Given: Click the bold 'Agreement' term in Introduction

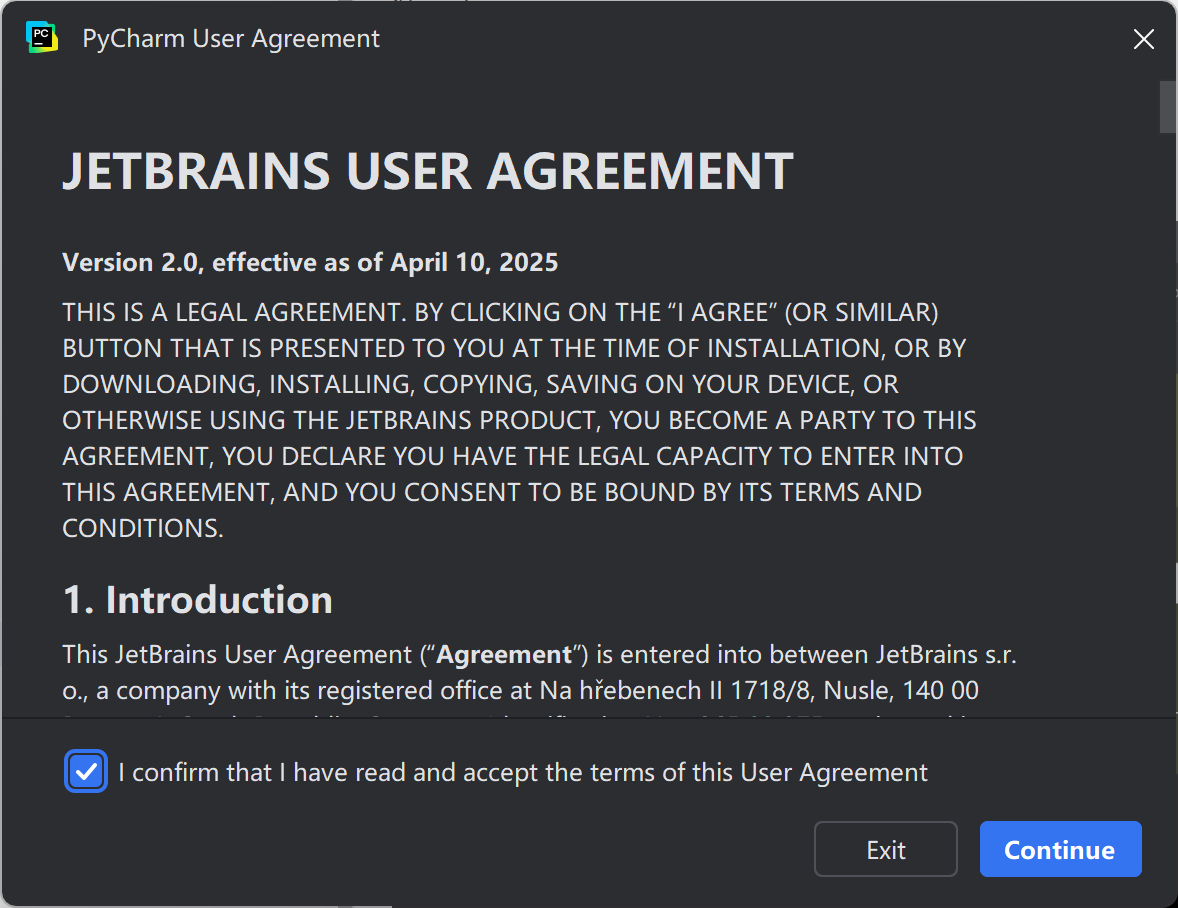Looking at the screenshot, I should point(504,654).
